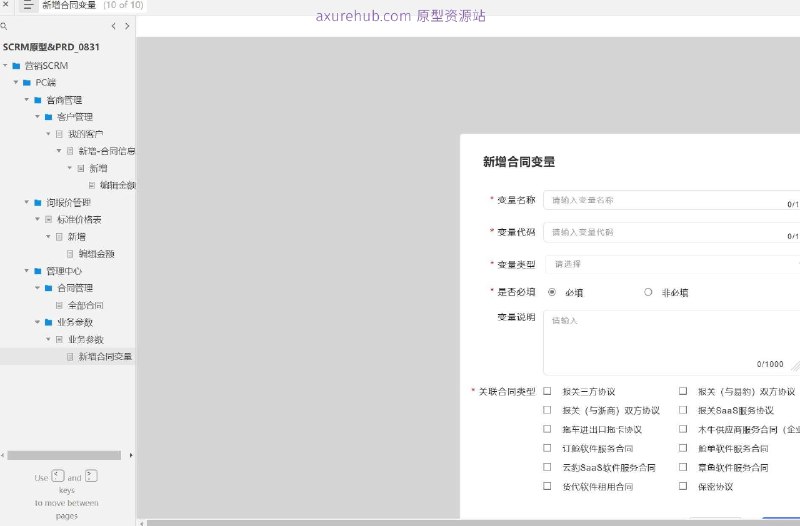Image resolution: width=800 pixels, height=526 pixels.
Task: Open the 业务参数 page item
Action: point(86,339)
